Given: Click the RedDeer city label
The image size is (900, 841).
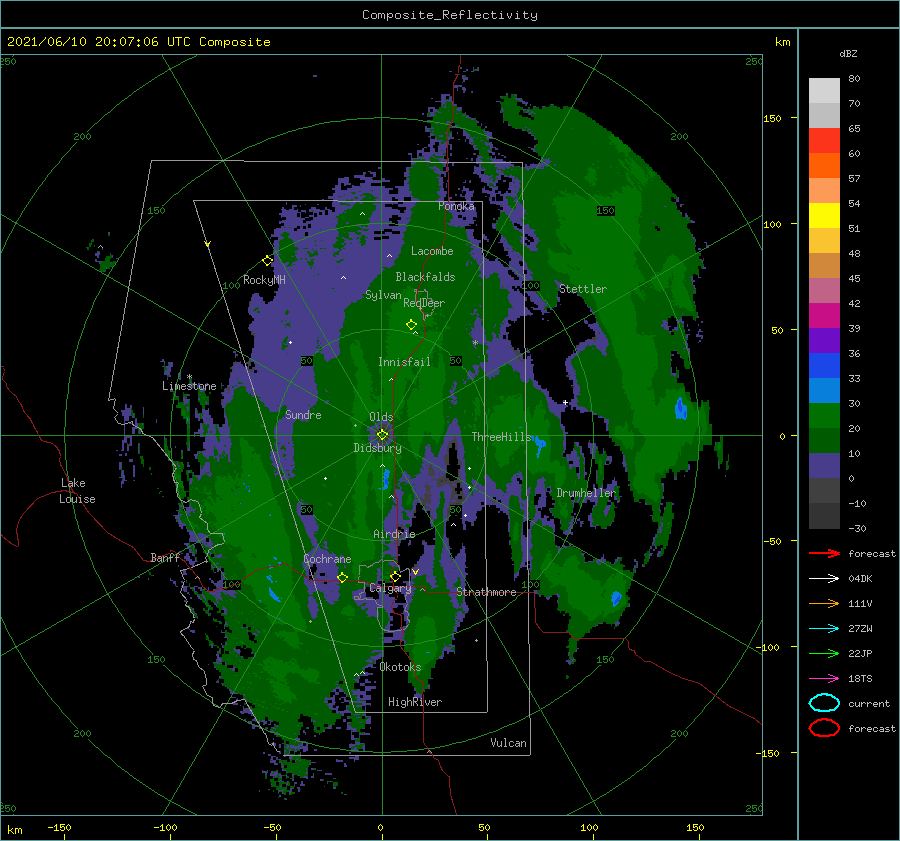Looking at the screenshot, I should [424, 303].
